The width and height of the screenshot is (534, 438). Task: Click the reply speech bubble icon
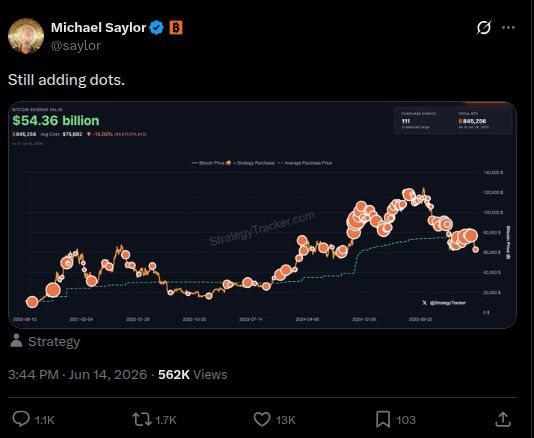(21, 419)
